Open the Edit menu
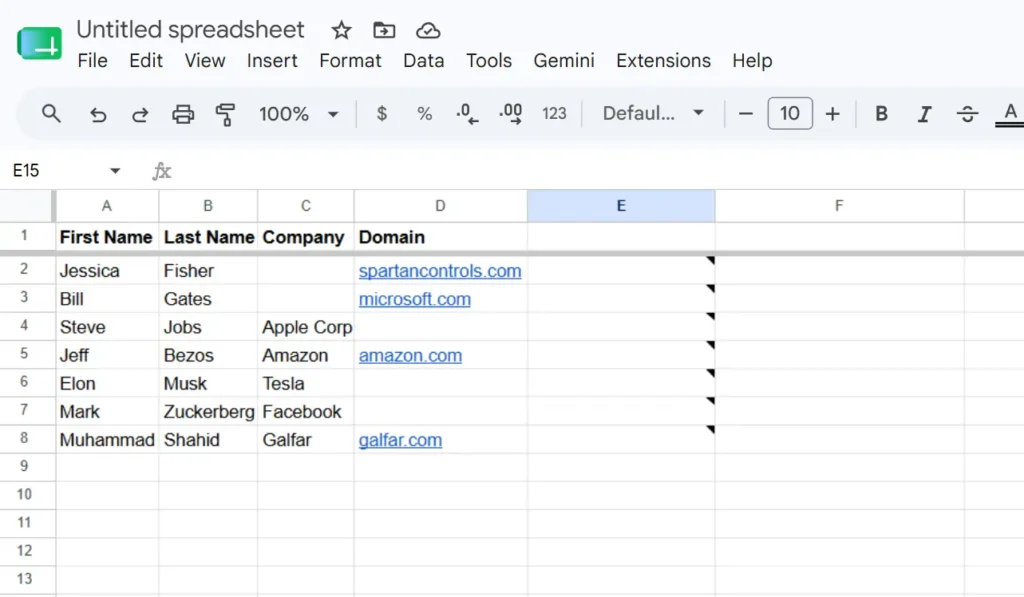 146,61
